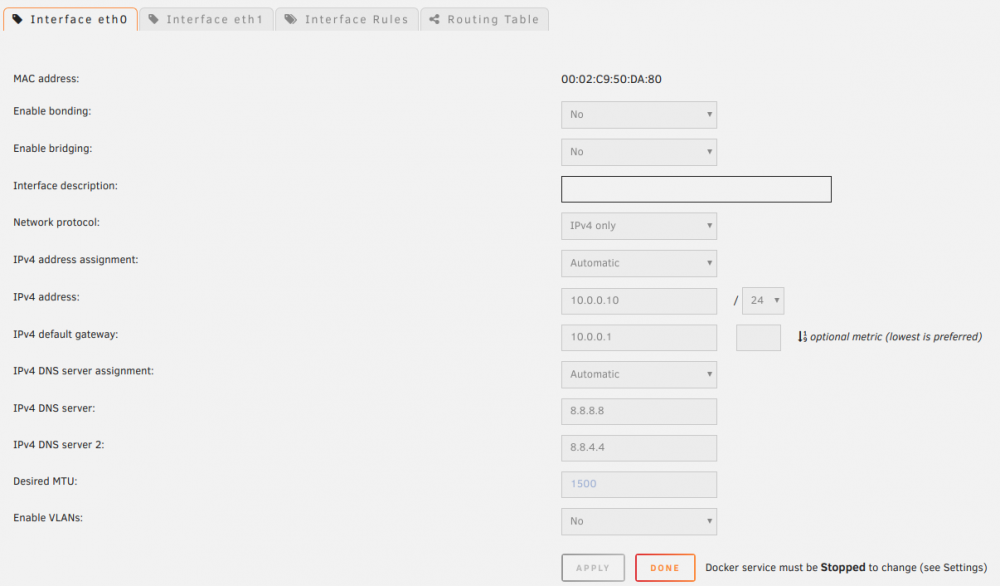Click the Apply button
This screenshot has height=586, width=1000.
coord(592,568)
